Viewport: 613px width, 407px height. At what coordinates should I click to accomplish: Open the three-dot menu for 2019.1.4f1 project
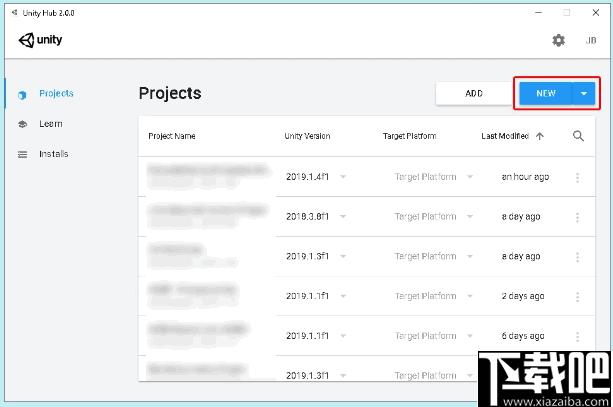[577, 178]
